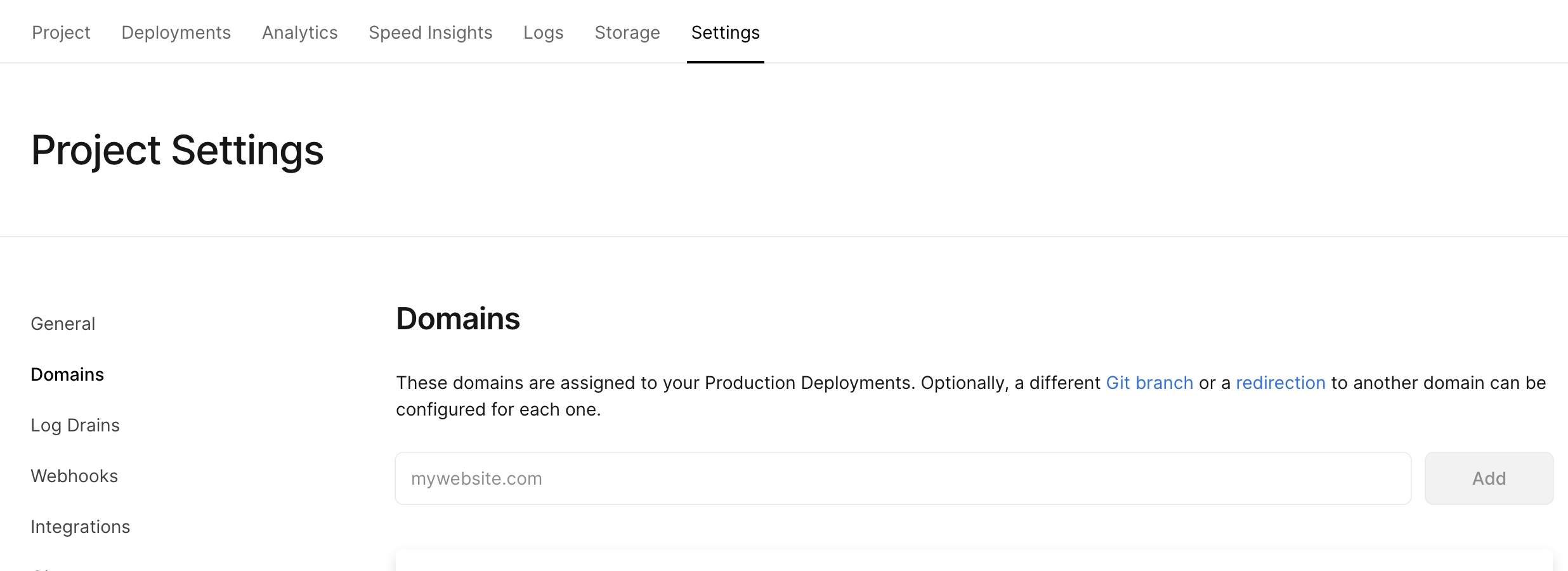This screenshot has width=1568, height=571.
Task: Click the Project Settings page heading
Action: click(x=178, y=150)
